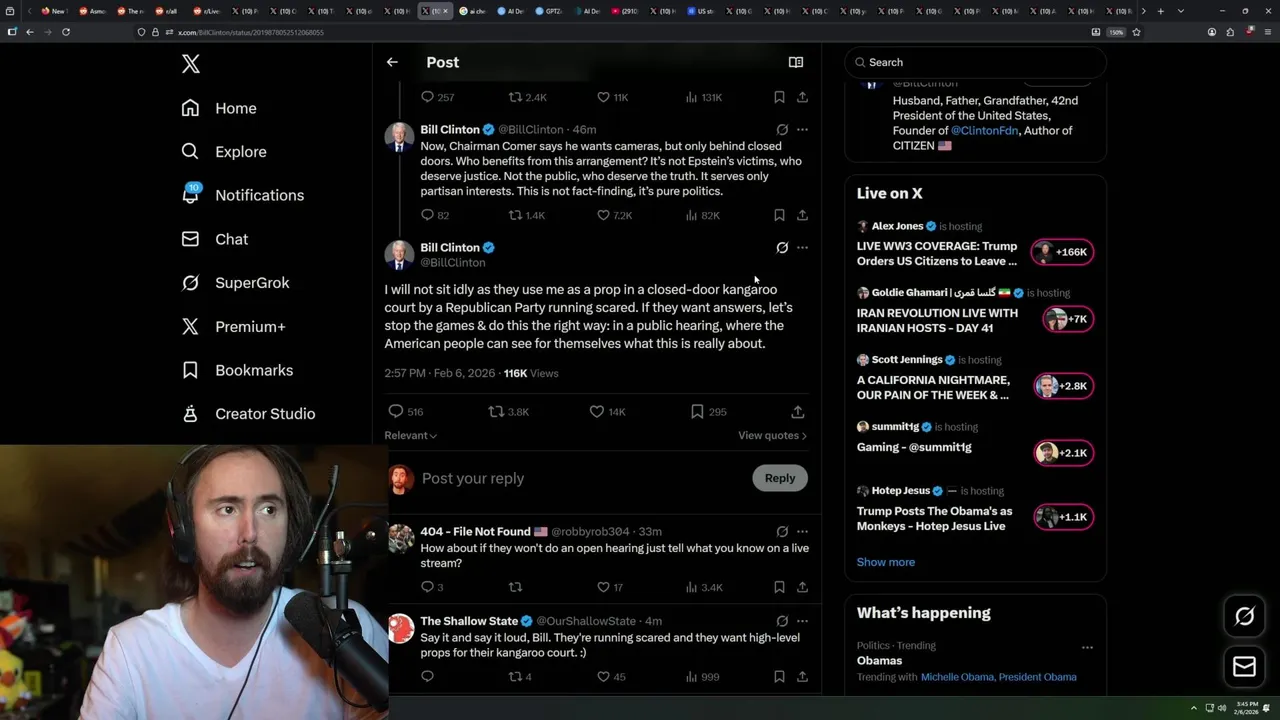Show hidden icons in system tray

(x=1193, y=708)
